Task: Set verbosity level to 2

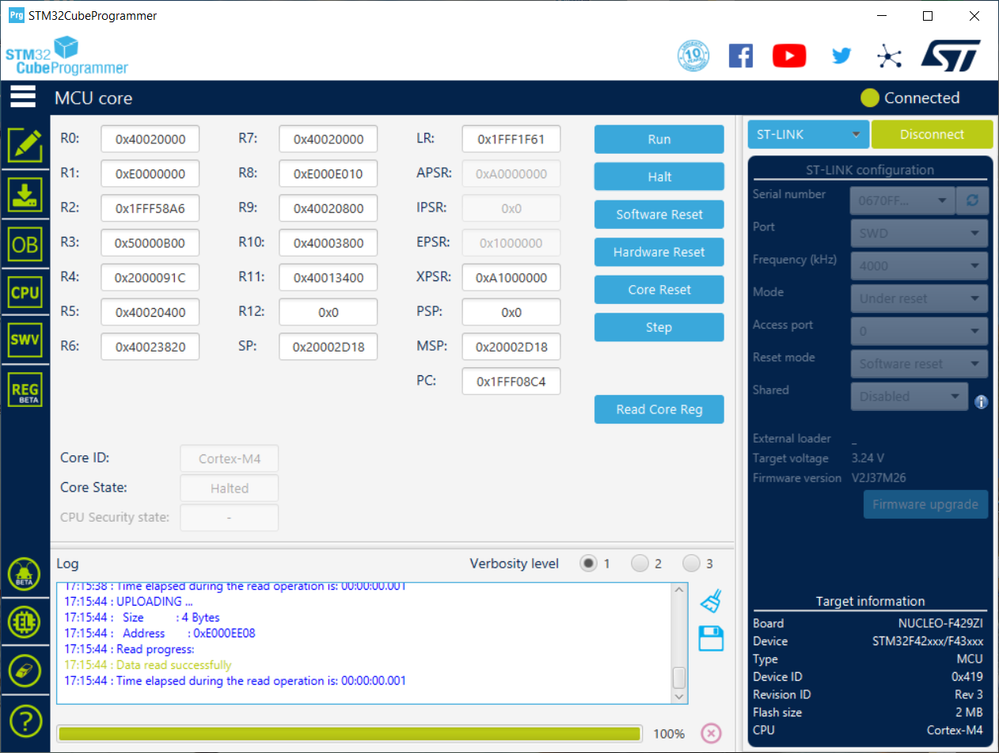Action: [x=640, y=563]
